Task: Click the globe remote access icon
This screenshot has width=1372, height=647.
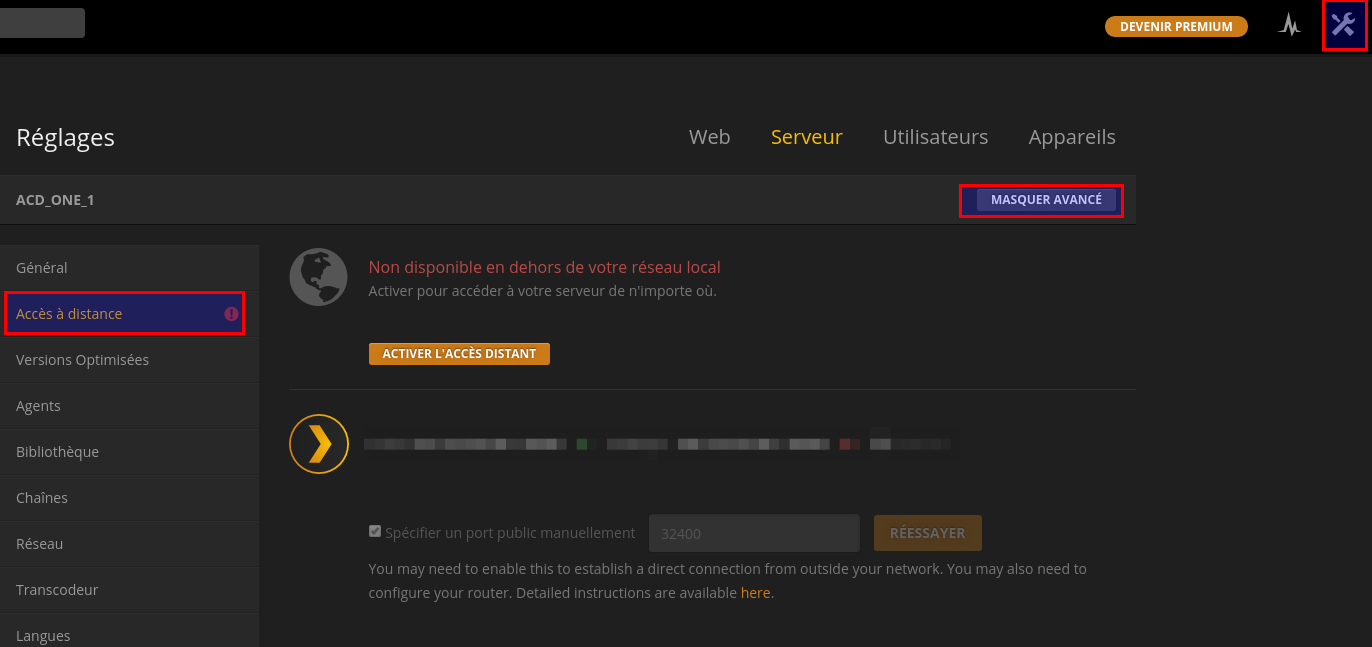Action: pos(318,277)
